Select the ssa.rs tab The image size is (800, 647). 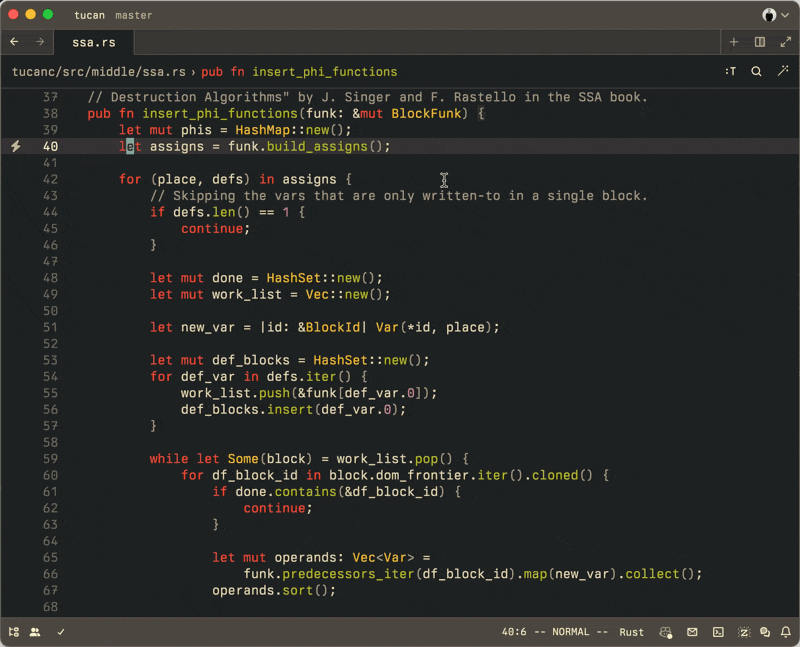click(94, 42)
